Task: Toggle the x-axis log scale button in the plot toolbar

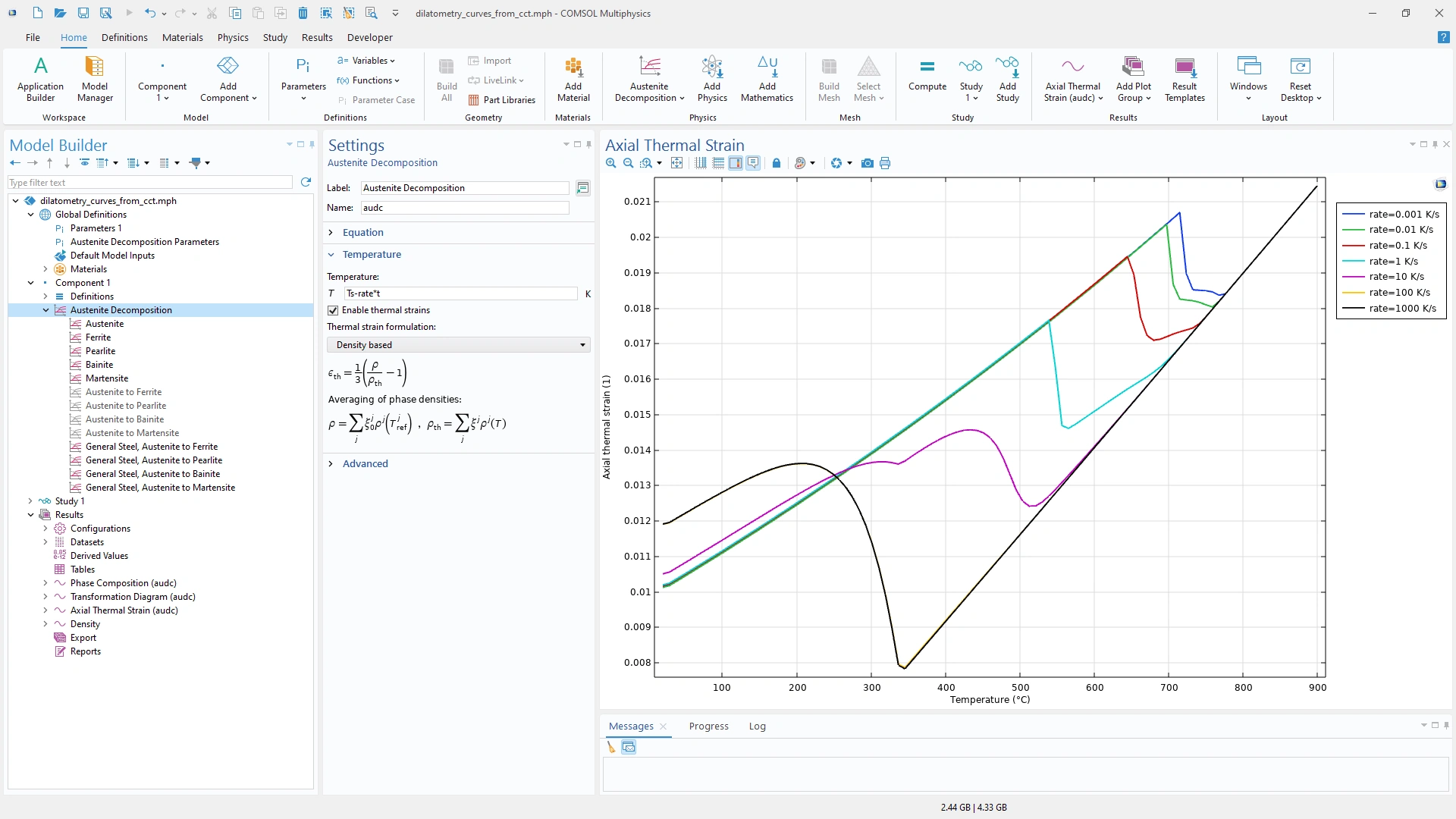Action: [x=701, y=163]
